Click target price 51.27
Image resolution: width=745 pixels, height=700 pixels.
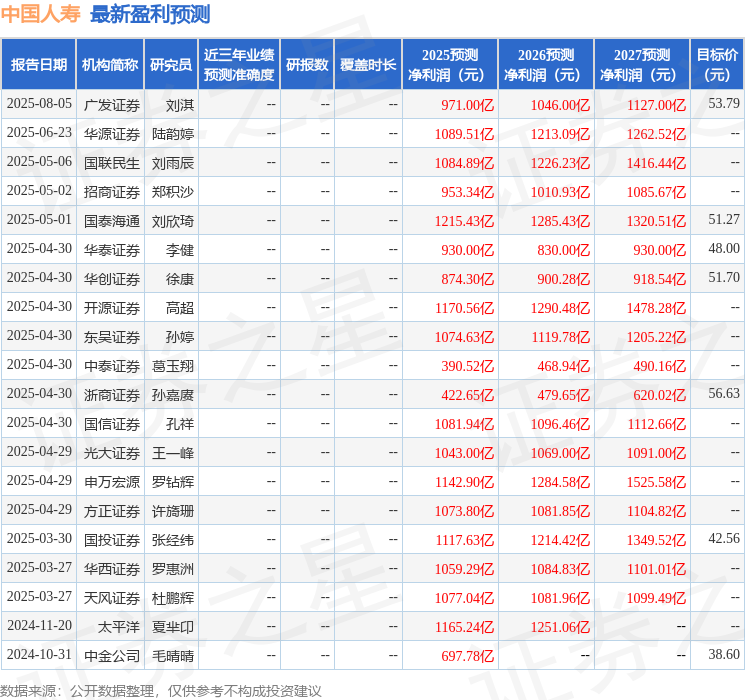pos(724,219)
